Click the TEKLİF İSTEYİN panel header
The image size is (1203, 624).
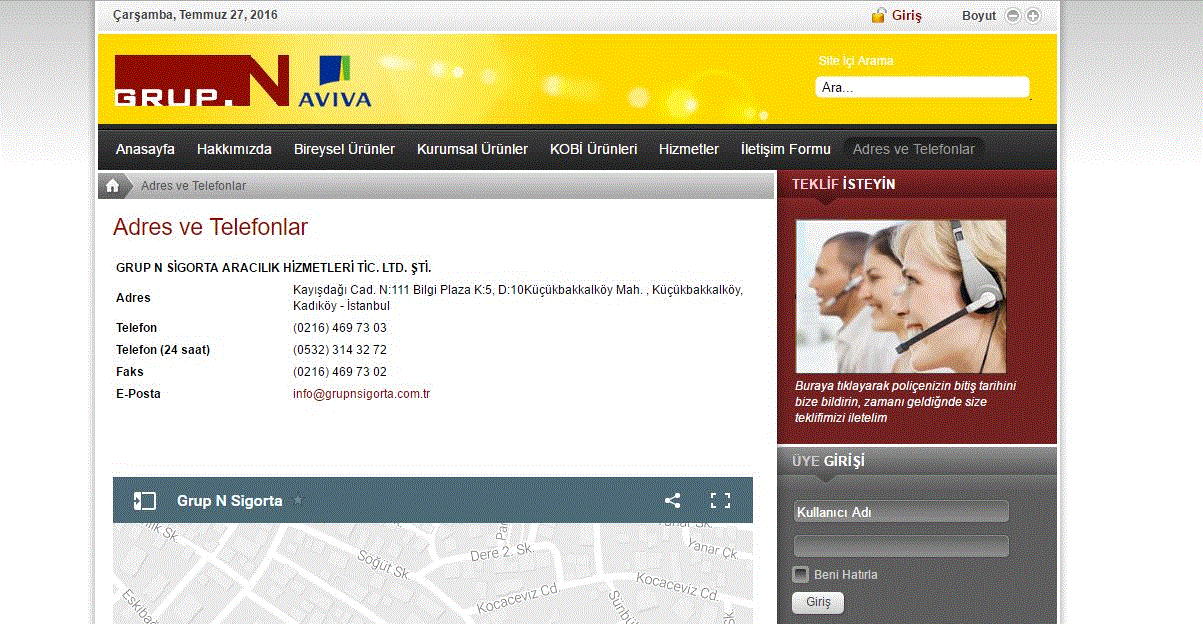[x=917, y=184]
